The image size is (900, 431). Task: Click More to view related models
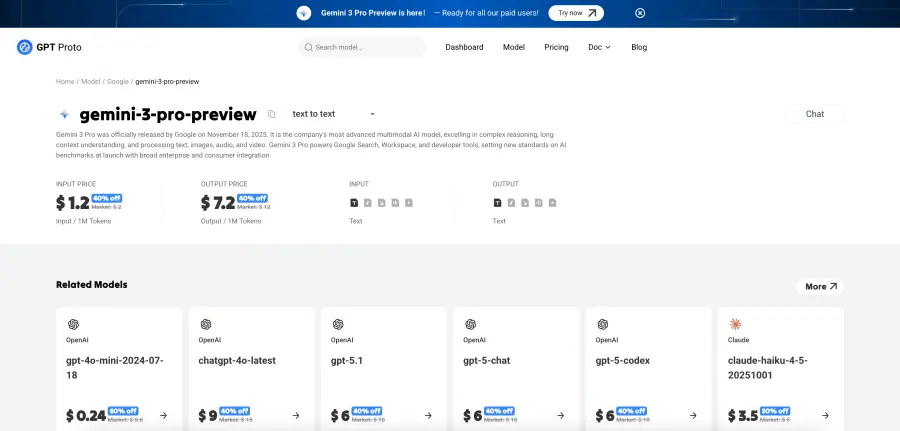click(x=820, y=286)
